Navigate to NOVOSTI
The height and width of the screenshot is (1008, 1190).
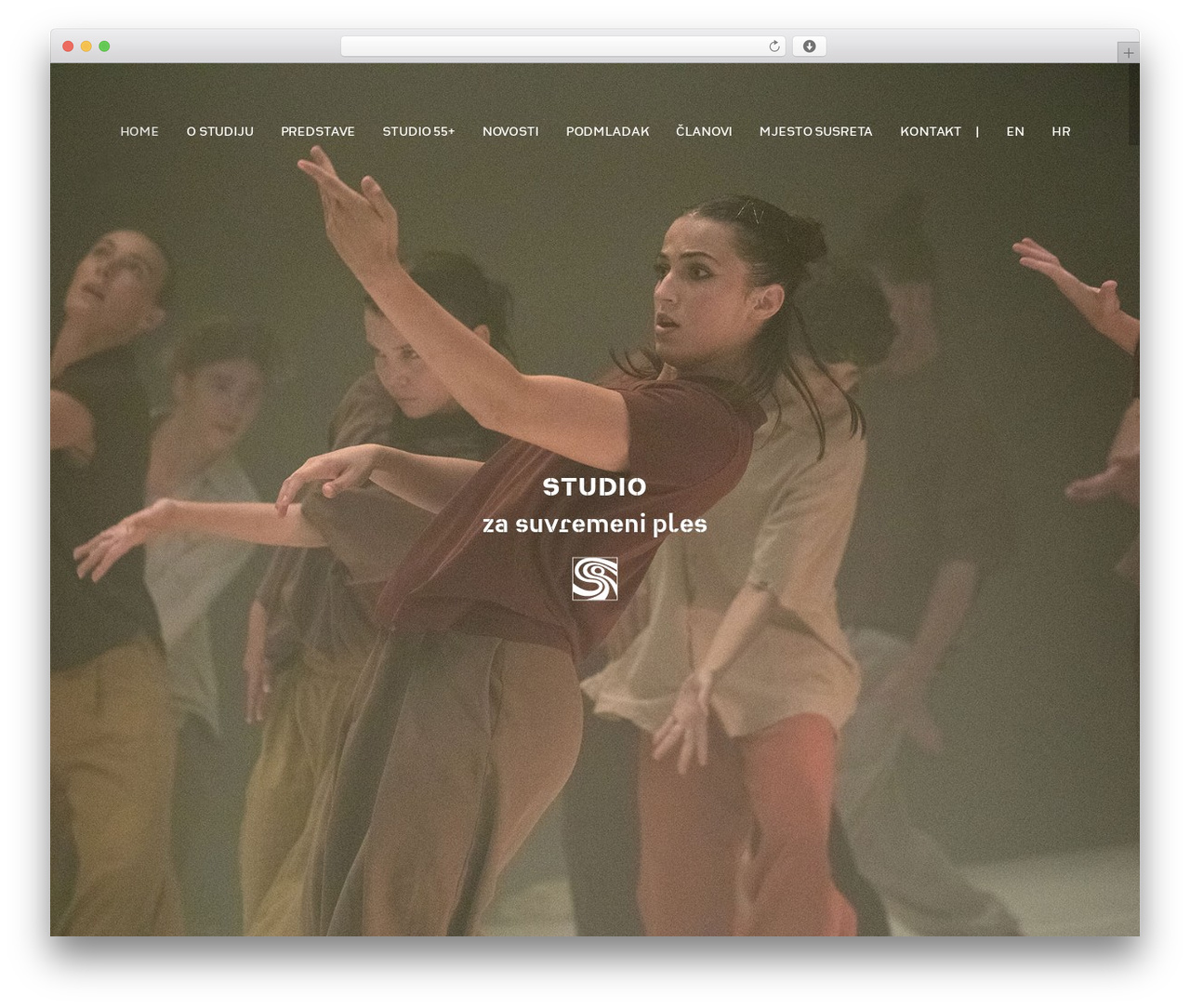[510, 131]
